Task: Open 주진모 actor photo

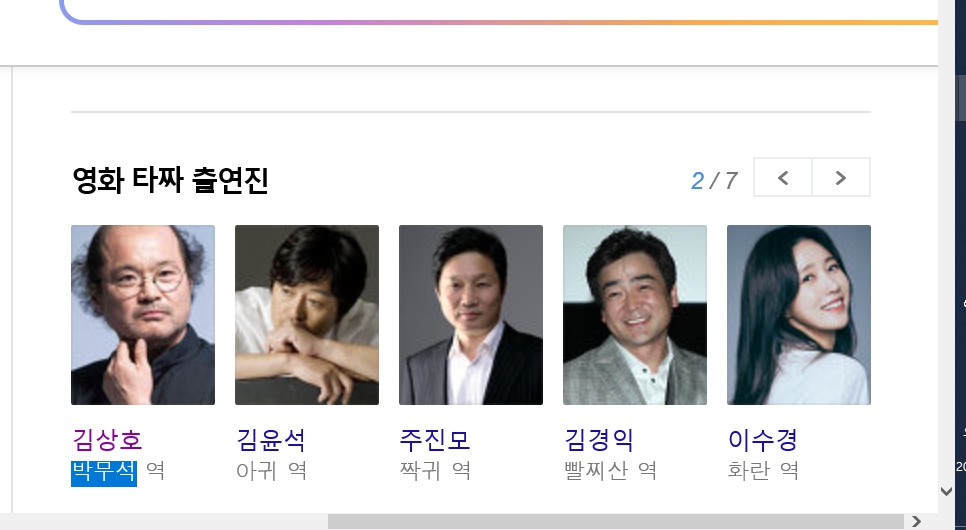Action: (471, 315)
